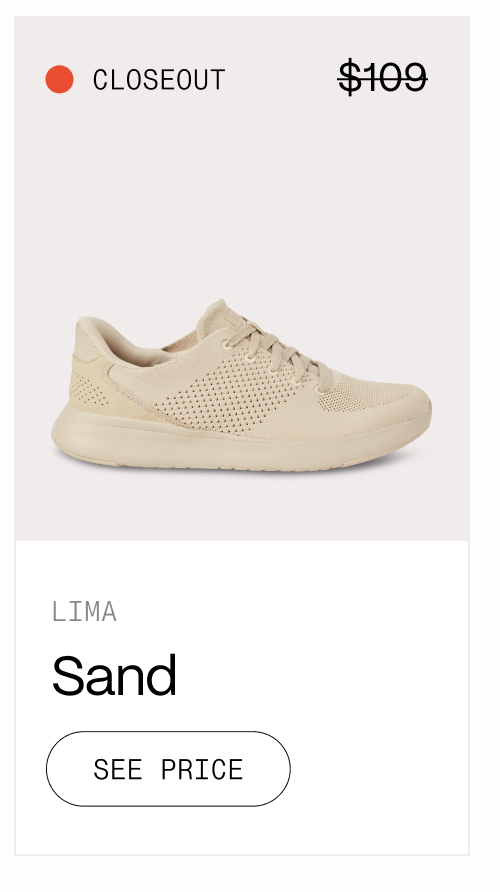The width and height of the screenshot is (500, 892).
Task: Click the LIMA model label
Action: tap(84, 612)
